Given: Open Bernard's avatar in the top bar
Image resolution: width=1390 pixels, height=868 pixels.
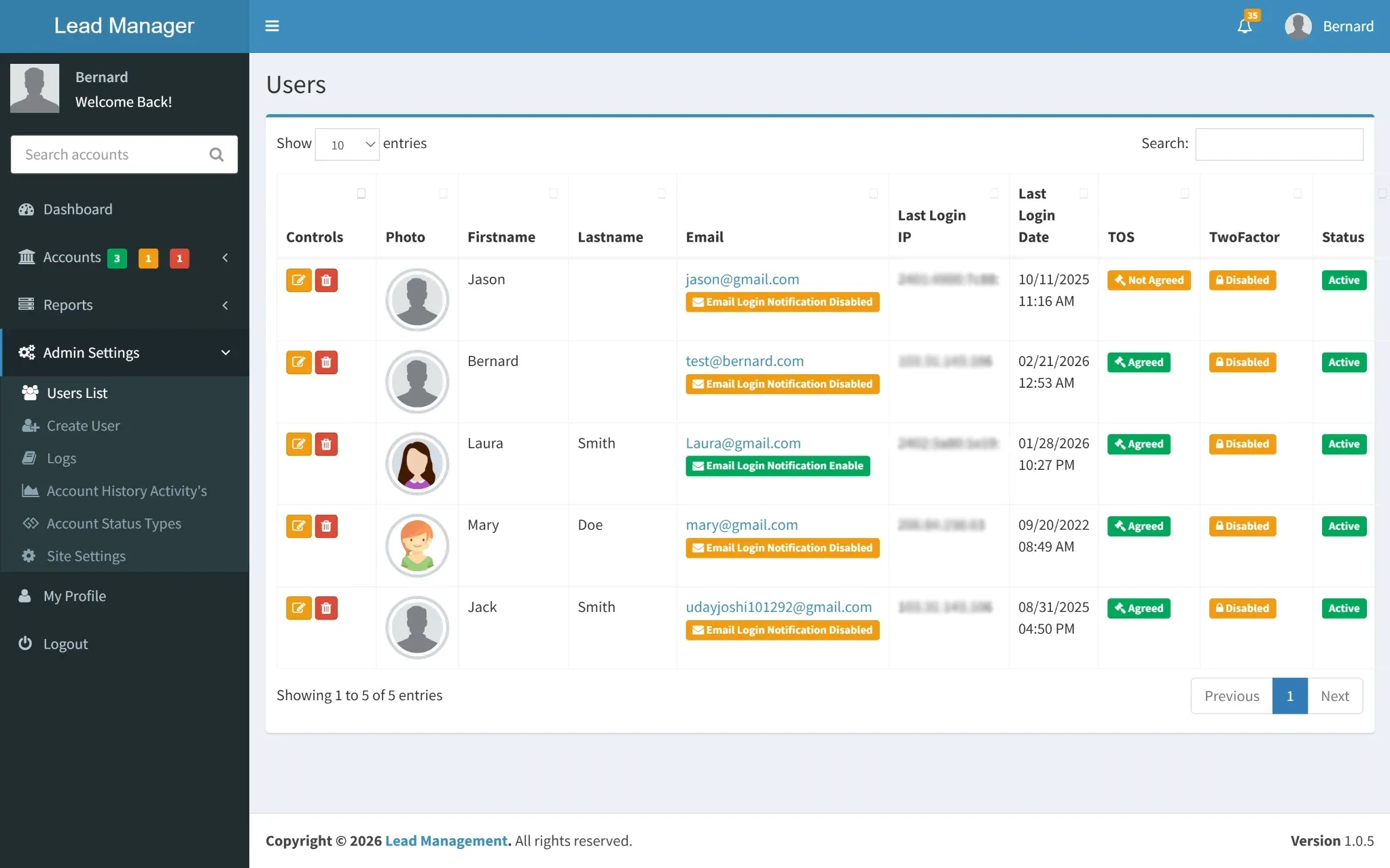Looking at the screenshot, I should point(1298,26).
